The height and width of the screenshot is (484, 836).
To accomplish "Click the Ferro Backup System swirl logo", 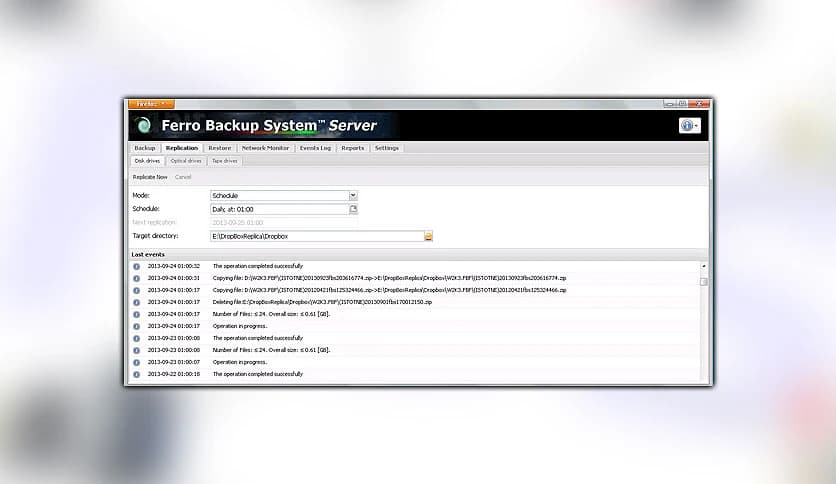I will click(x=143, y=125).
